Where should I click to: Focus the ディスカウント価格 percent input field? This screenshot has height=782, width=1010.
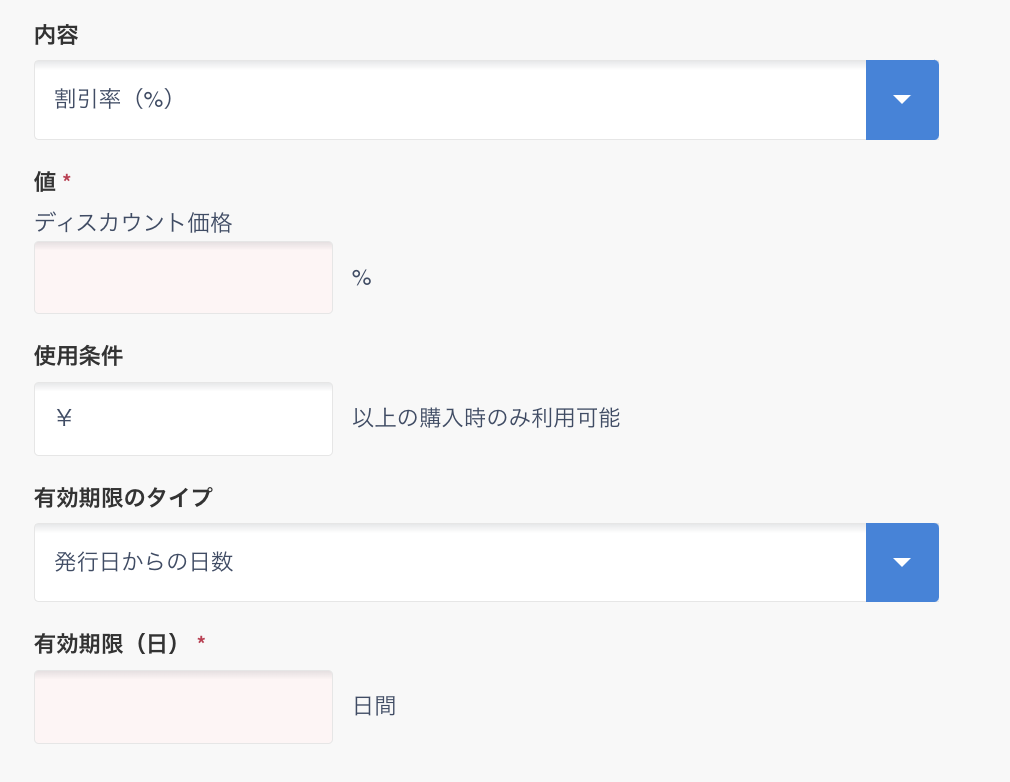pyautogui.click(x=183, y=278)
